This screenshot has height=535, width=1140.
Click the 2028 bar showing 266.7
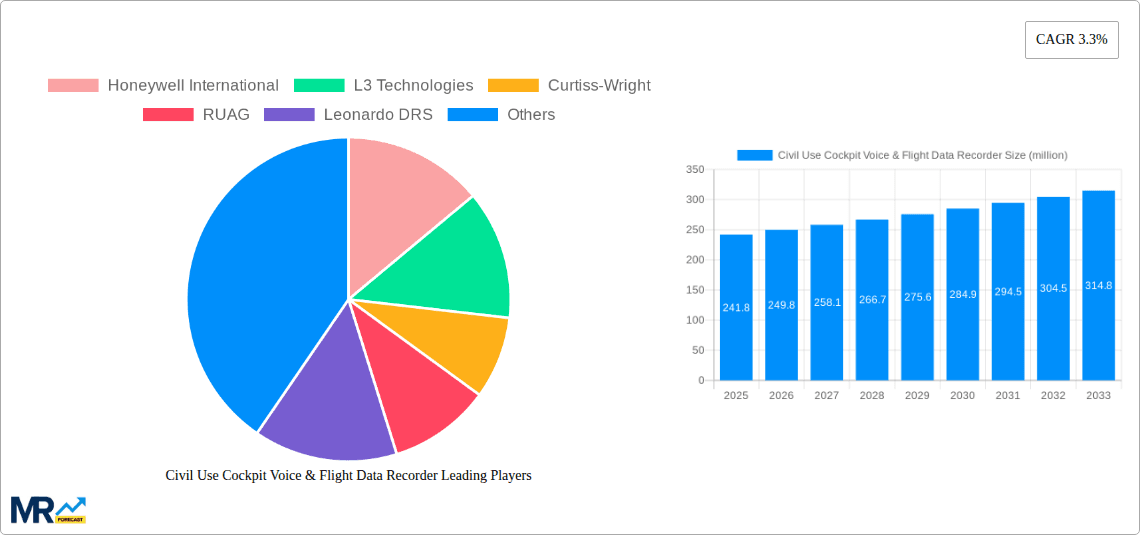coord(872,300)
